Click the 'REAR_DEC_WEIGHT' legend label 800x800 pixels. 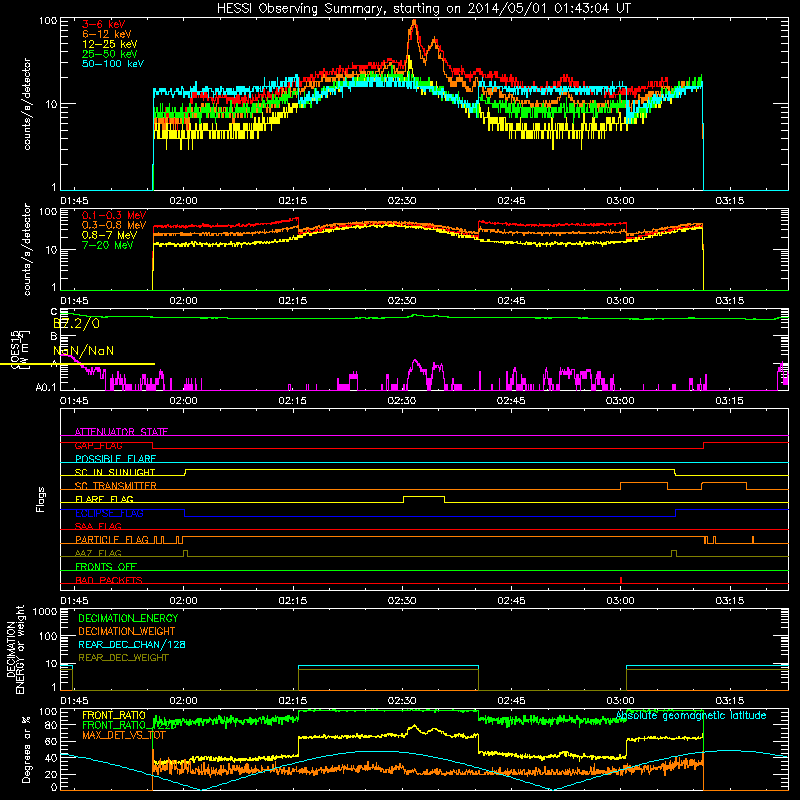click(123, 658)
